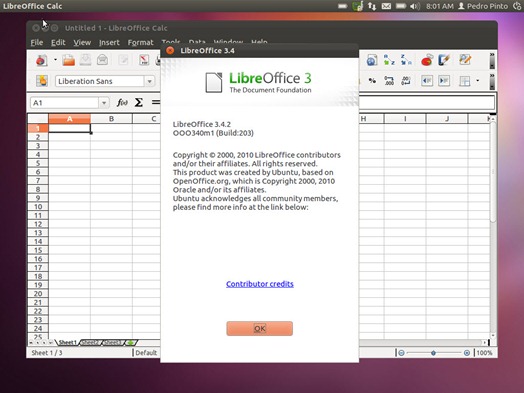Click the Default page style in status bar
This screenshot has height=393, width=524.
tap(146, 353)
